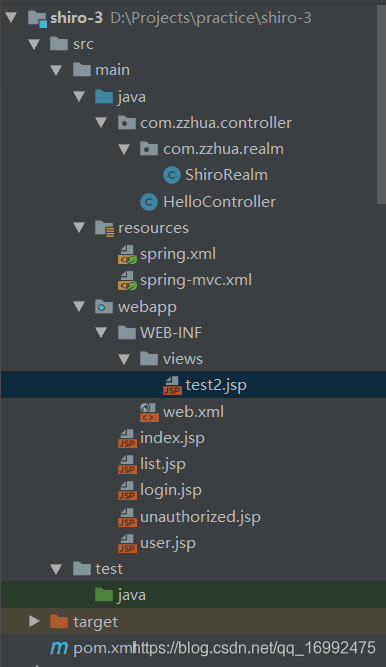Collapse the WEB-INF folder arrow
The height and width of the screenshot is (667, 386).
click(x=101, y=332)
